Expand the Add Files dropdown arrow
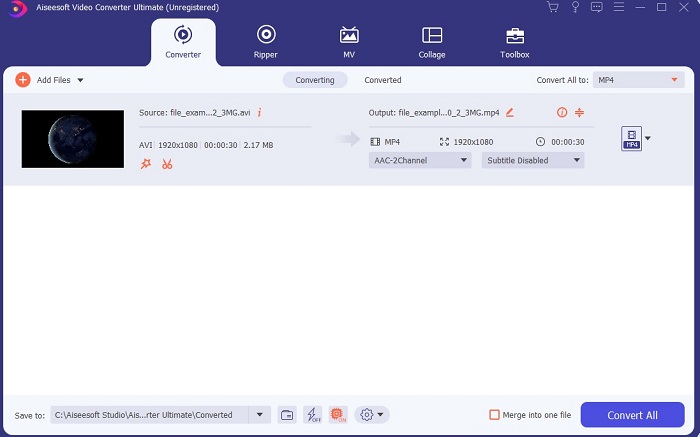 click(80, 80)
